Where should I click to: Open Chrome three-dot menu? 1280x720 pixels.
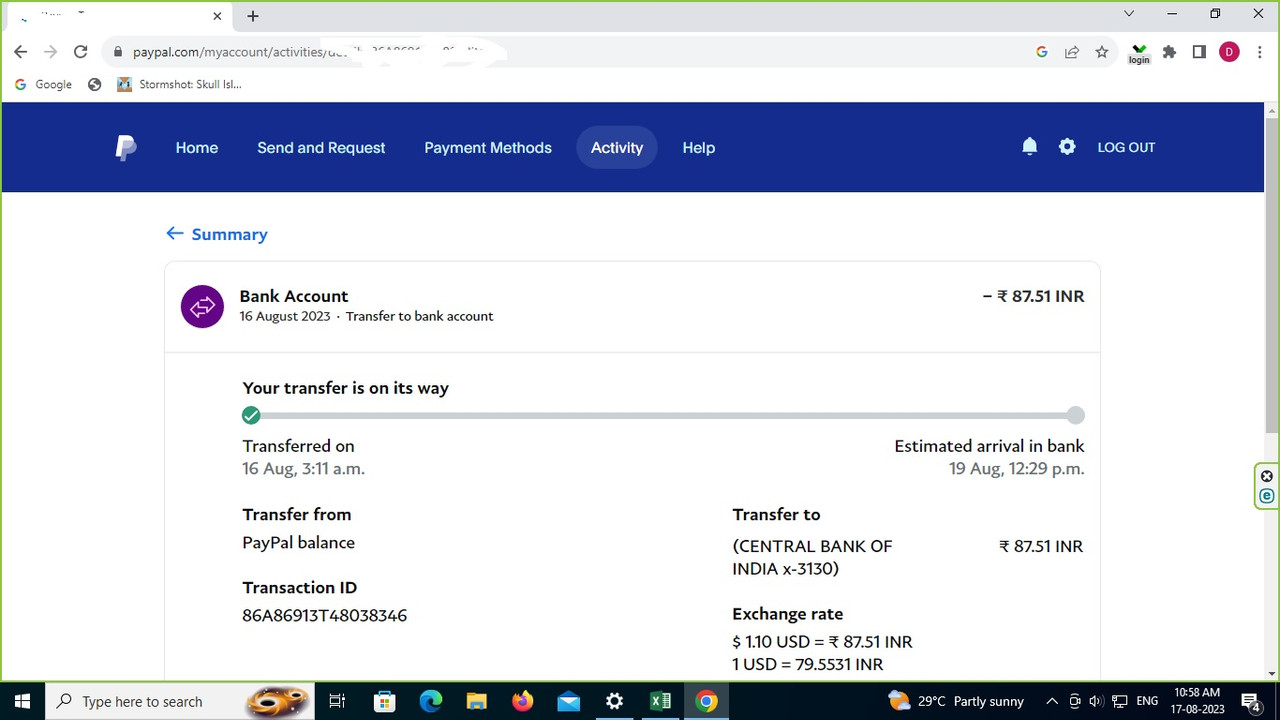coord(1259,52)
